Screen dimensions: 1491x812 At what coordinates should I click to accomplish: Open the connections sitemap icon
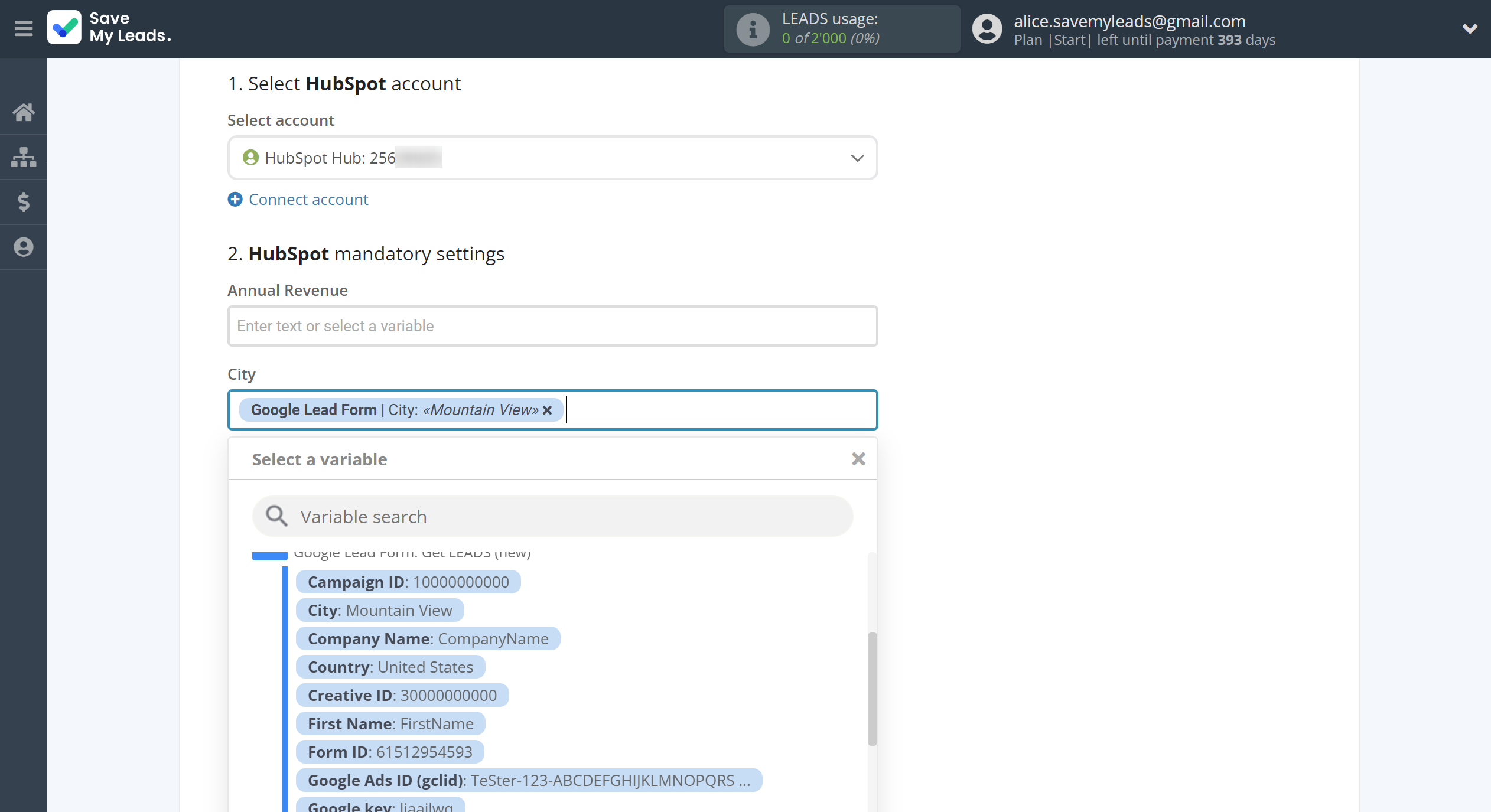pos(24,157)
